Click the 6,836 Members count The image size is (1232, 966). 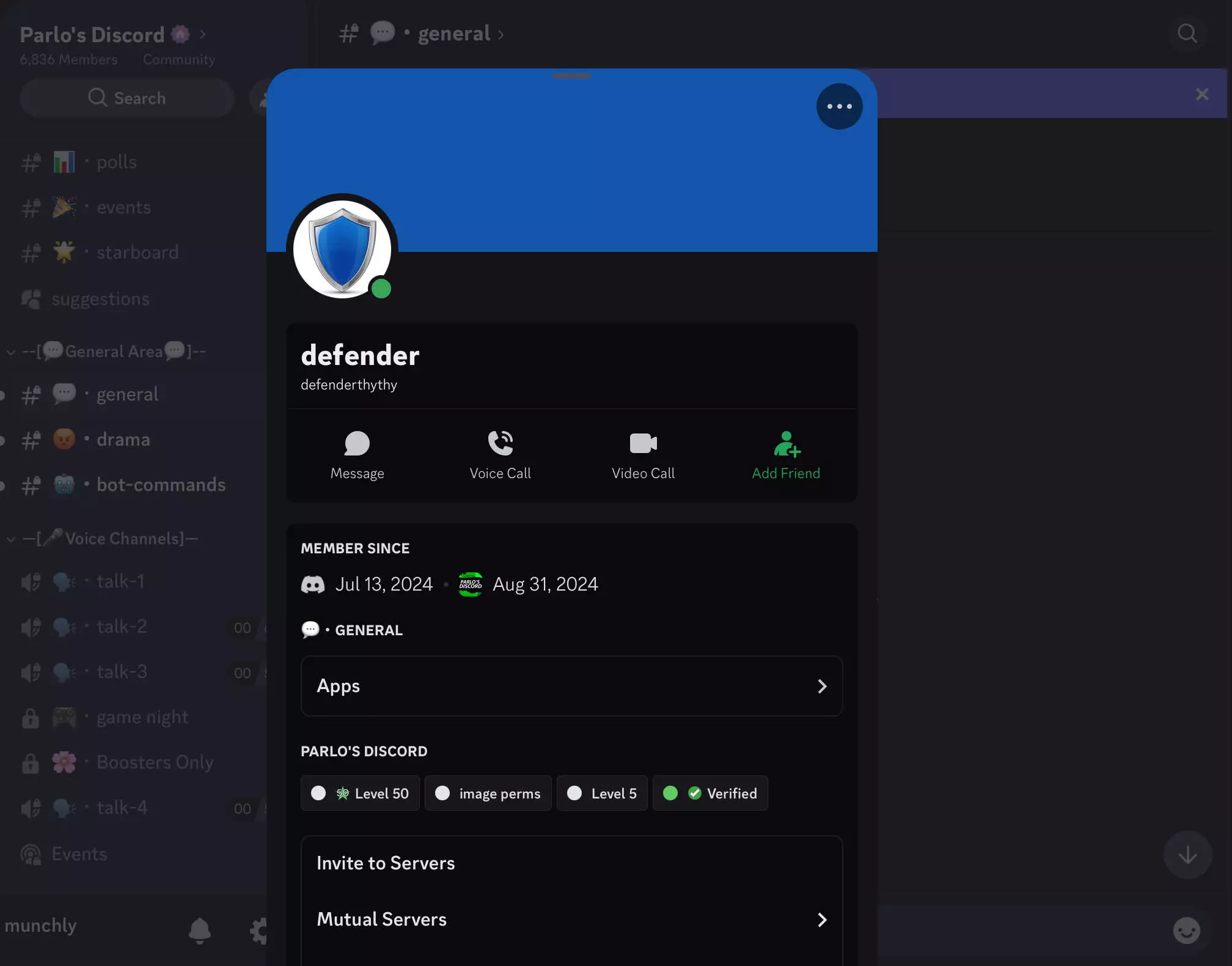68,59
